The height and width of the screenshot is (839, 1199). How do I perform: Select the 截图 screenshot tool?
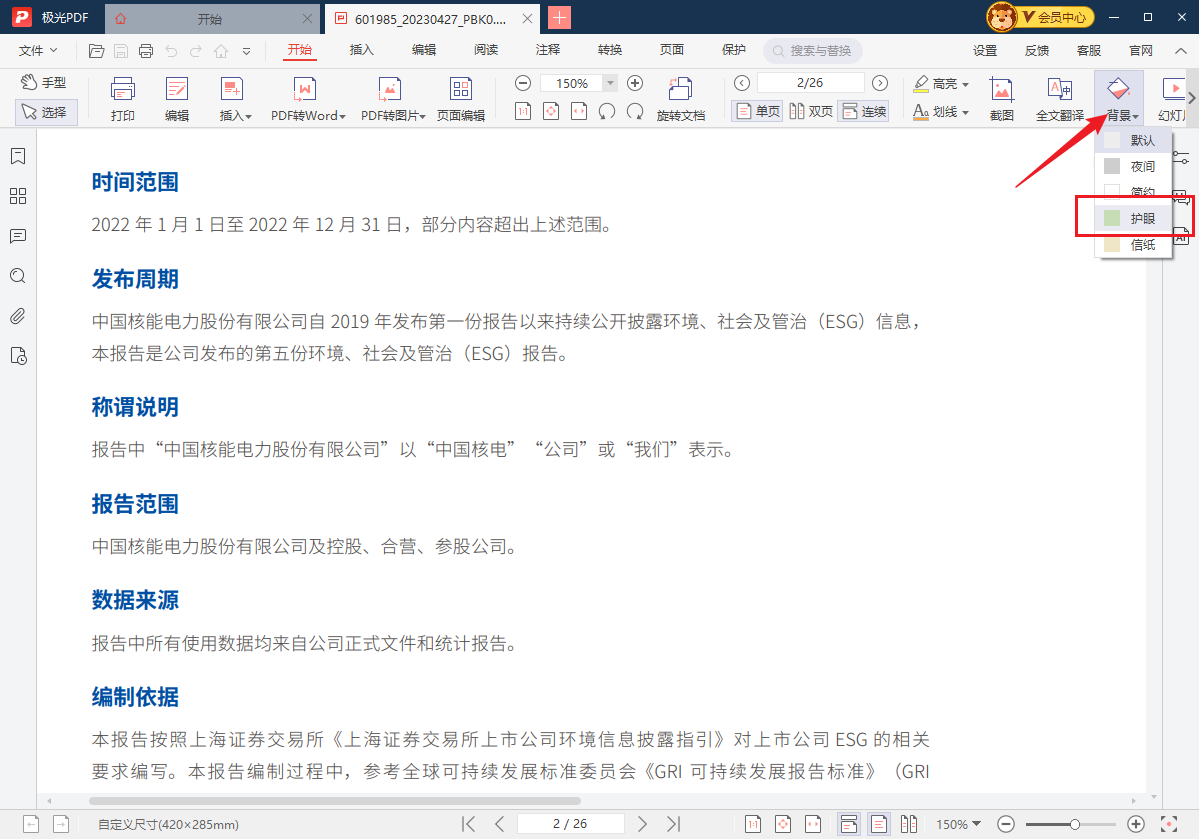pyautogui.click(x=1001, y=99)
